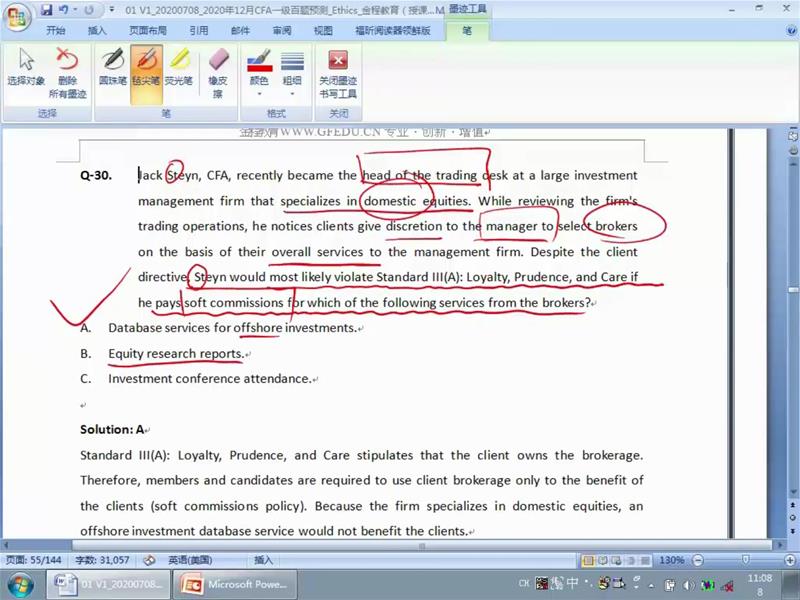Click the next page browse button

pos(793,531)
